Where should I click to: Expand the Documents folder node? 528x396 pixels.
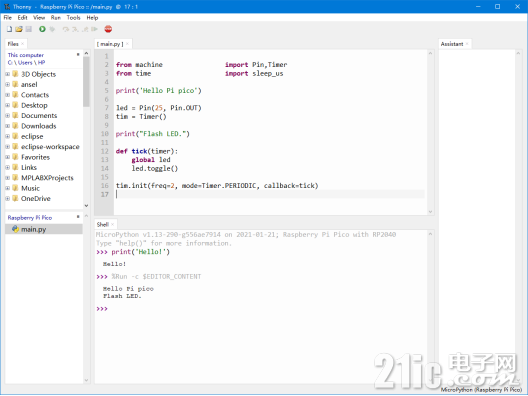coord(7,116)
